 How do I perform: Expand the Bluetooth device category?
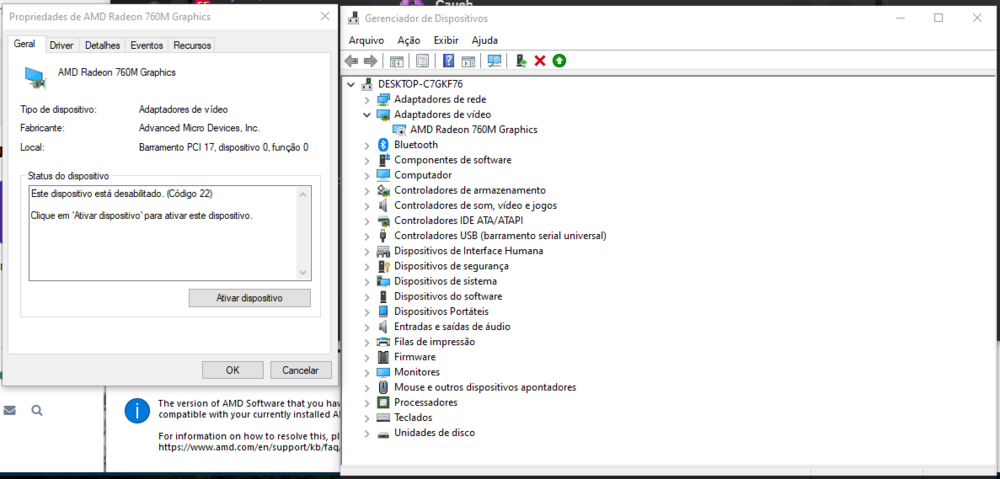(367, 145)
